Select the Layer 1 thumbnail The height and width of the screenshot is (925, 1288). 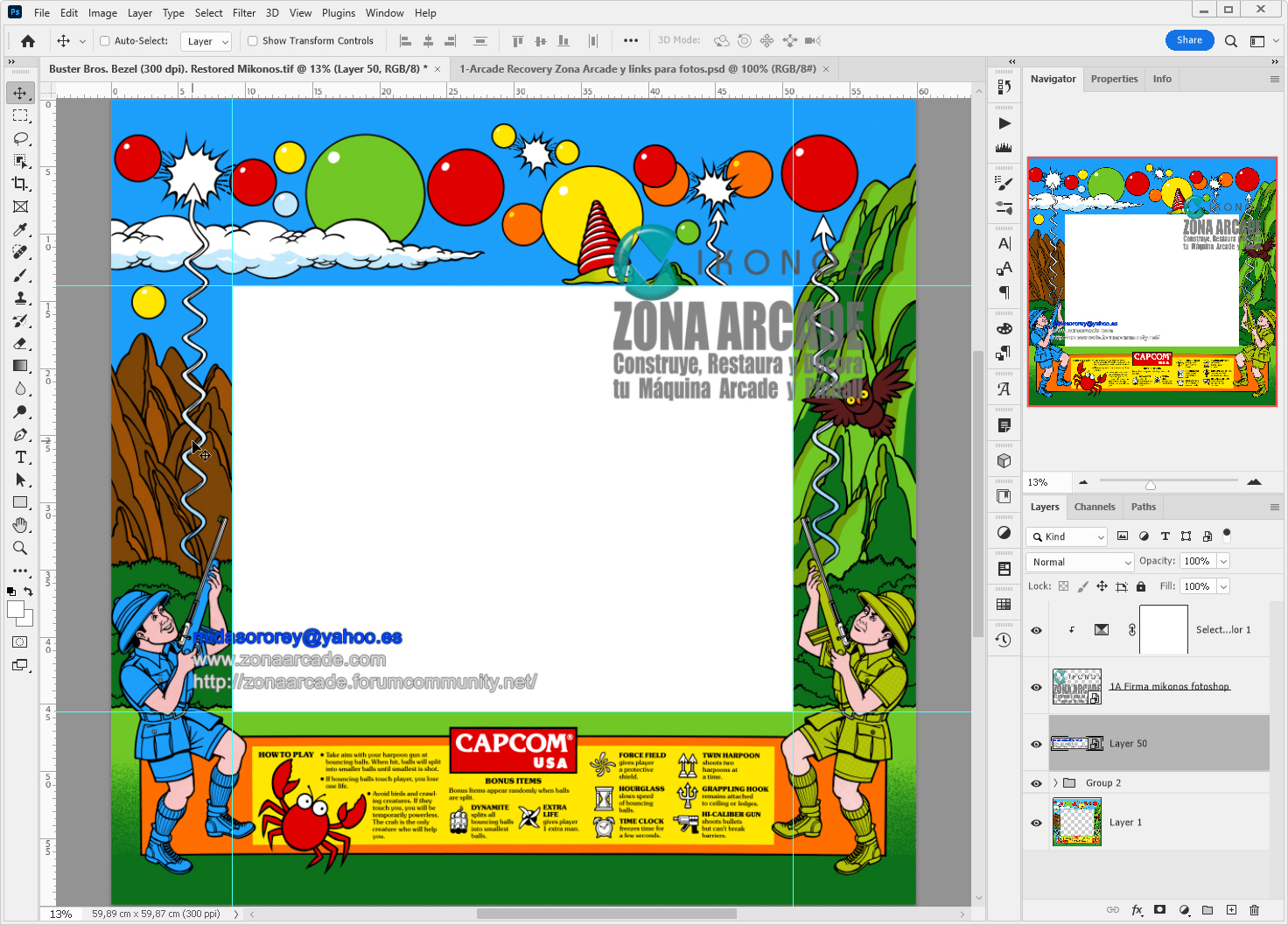1076,823
